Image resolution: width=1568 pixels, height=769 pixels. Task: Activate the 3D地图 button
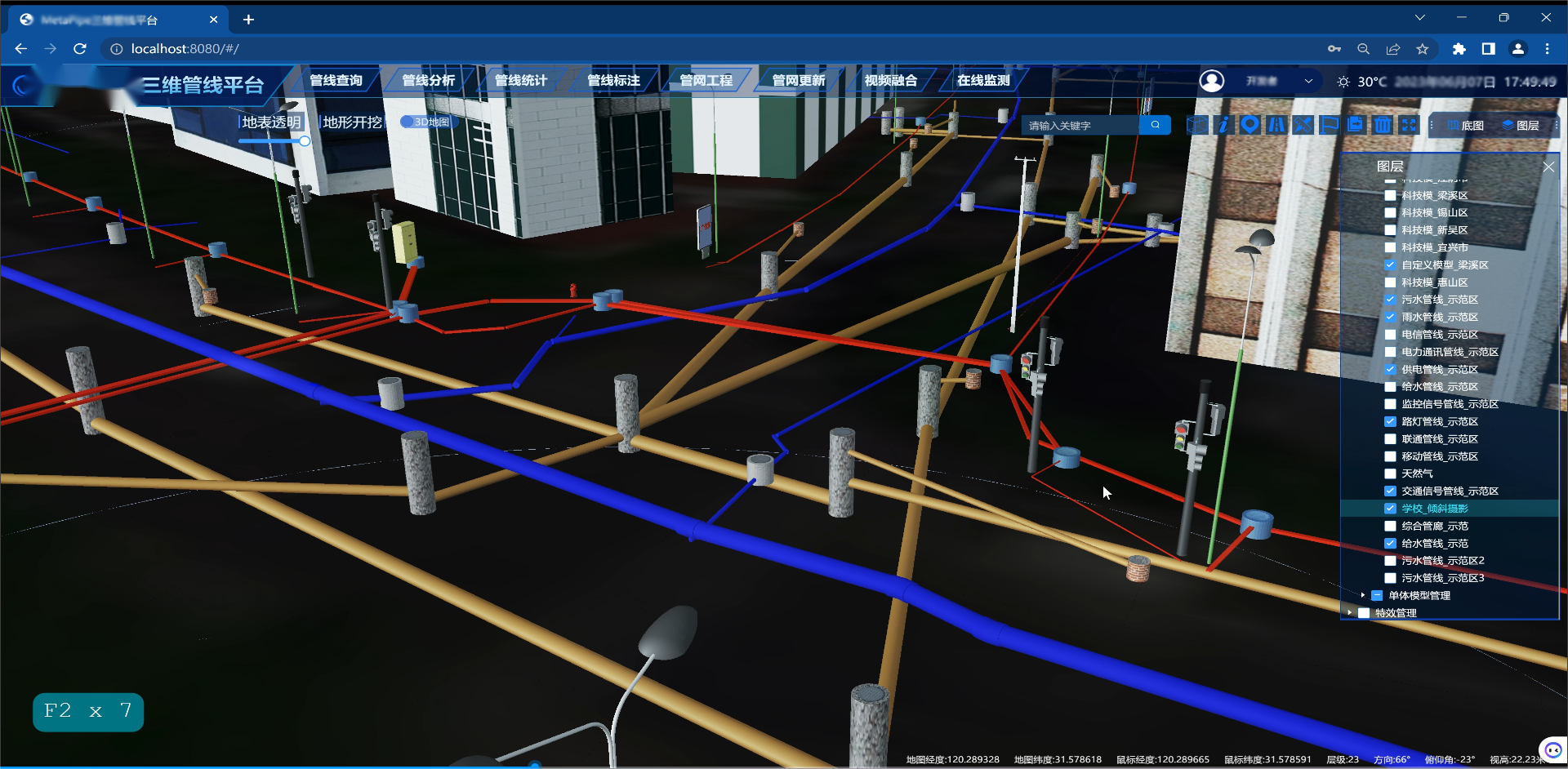tap(428, 121)
